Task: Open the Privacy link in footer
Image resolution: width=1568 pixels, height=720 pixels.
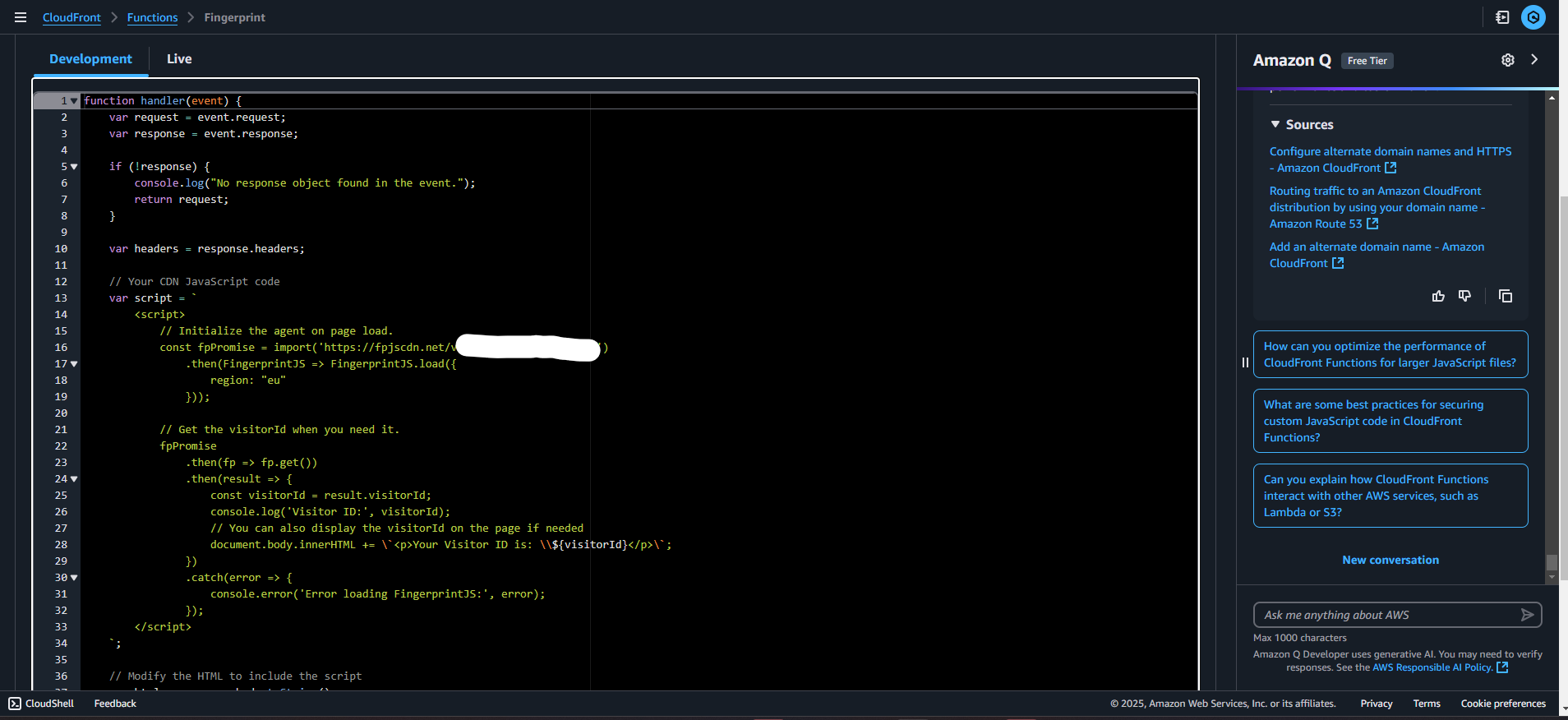Action: (1377, 704)
